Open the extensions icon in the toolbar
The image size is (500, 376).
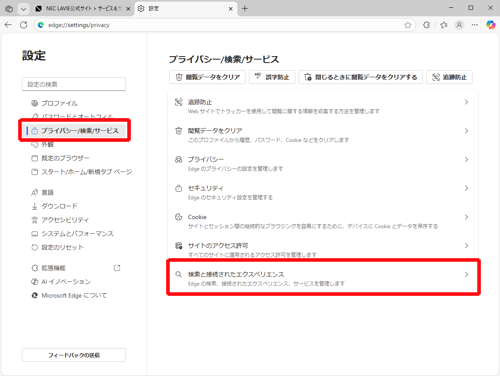tap(426, 25)
